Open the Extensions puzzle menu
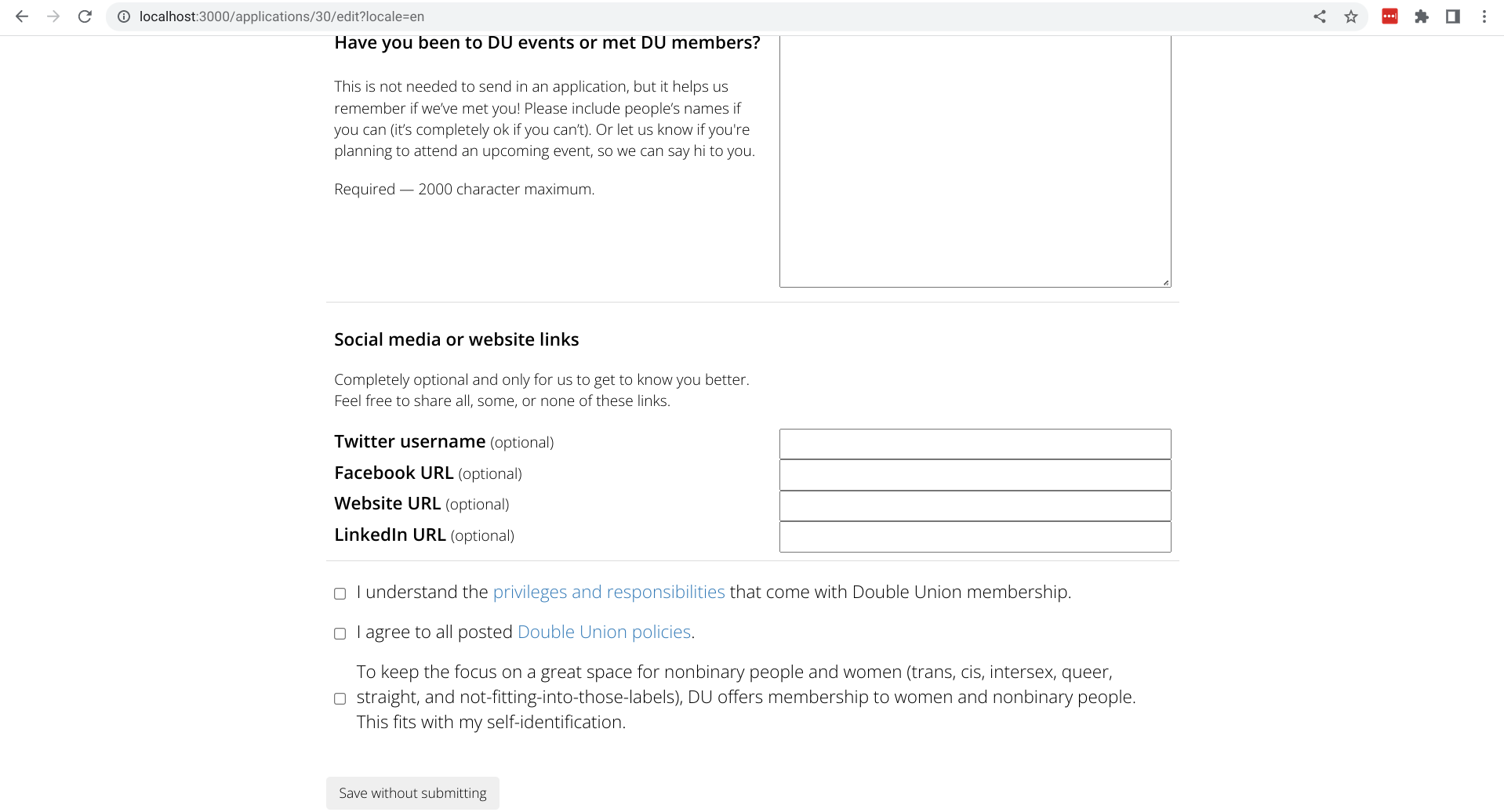1504x812 pixels. point(1422,16)
